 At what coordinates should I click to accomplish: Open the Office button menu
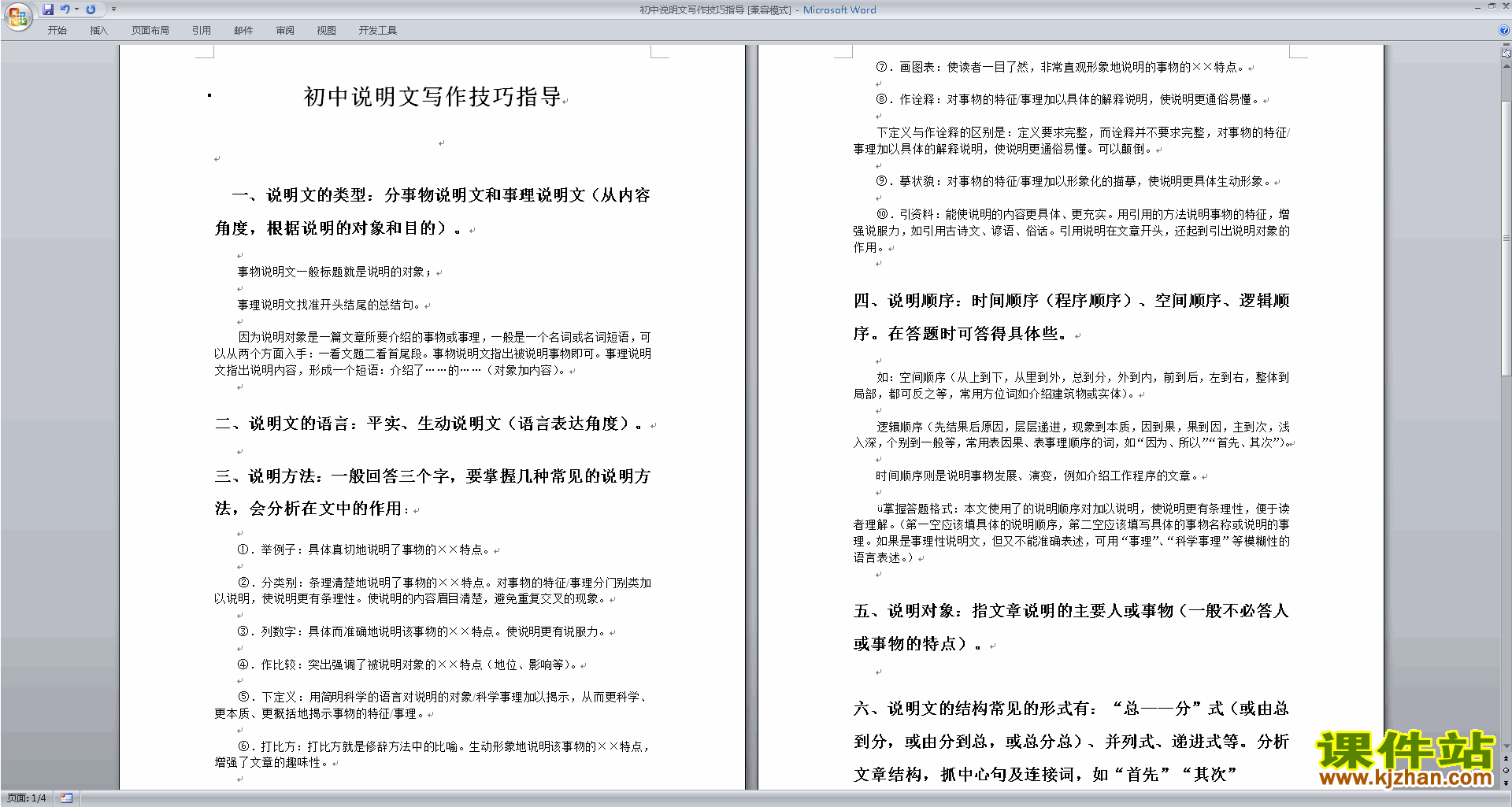point(17,16)
